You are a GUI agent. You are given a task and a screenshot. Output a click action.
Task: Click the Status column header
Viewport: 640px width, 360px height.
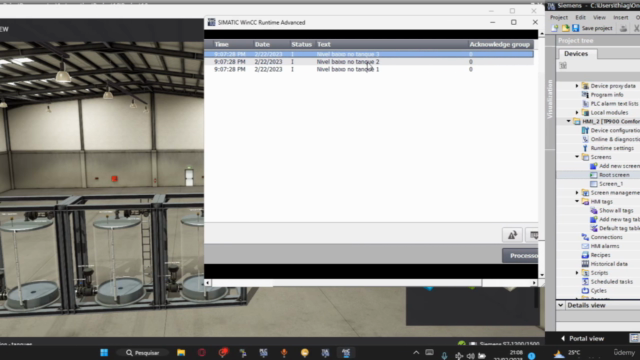[302, 44]
